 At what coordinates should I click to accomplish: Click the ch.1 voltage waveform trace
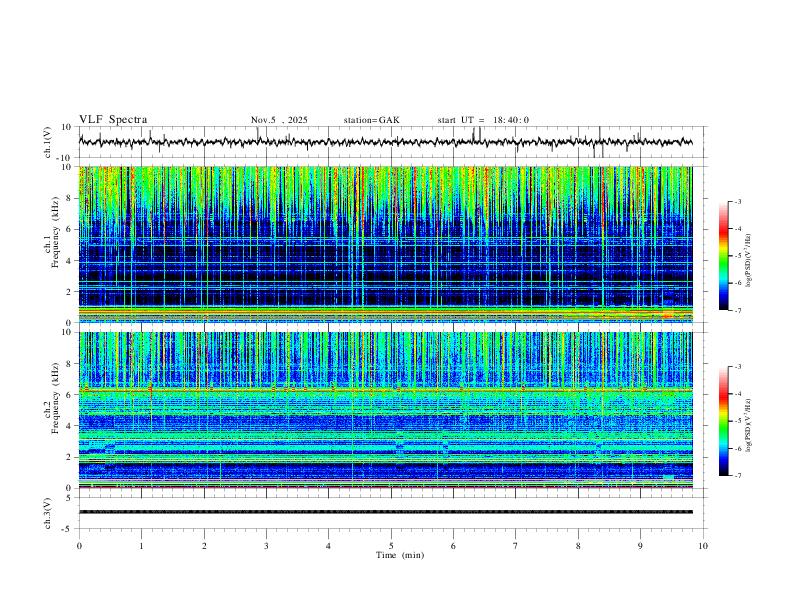tap(385, 142)
